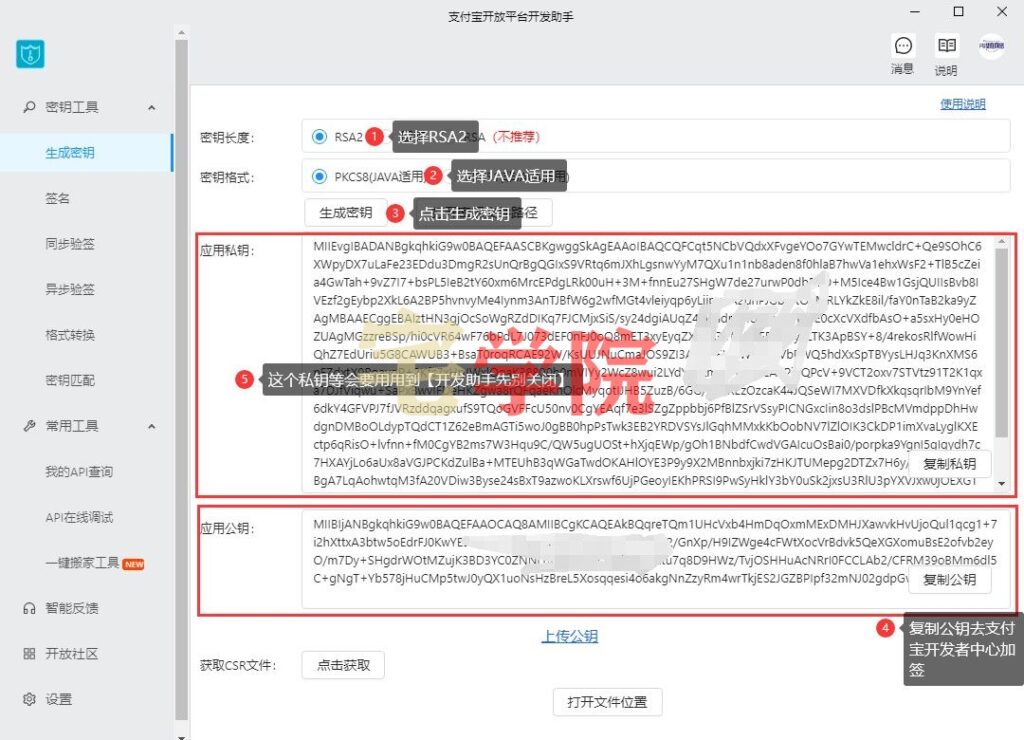Select the RSA2 radio button

(319, 137)
